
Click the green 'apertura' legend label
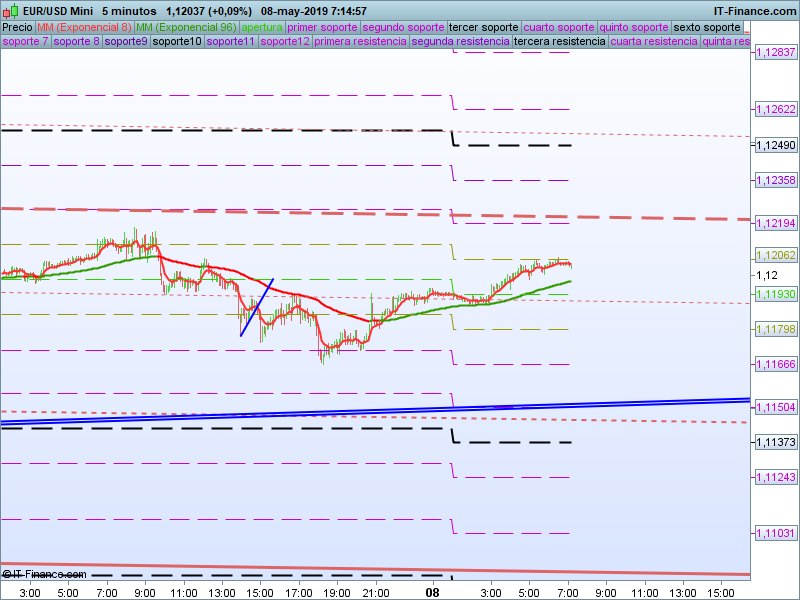tap(262, 27)
